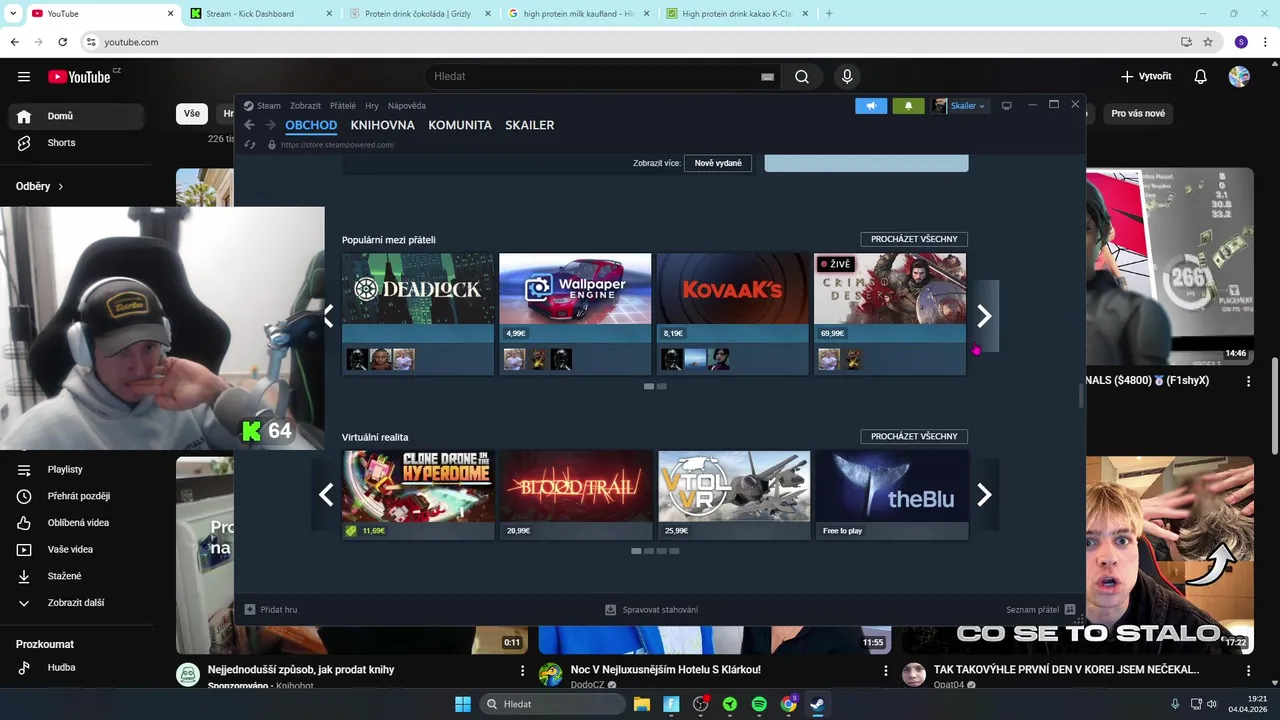
Task: Open Domů in YouTube sidebar
Action: (76, 116)
